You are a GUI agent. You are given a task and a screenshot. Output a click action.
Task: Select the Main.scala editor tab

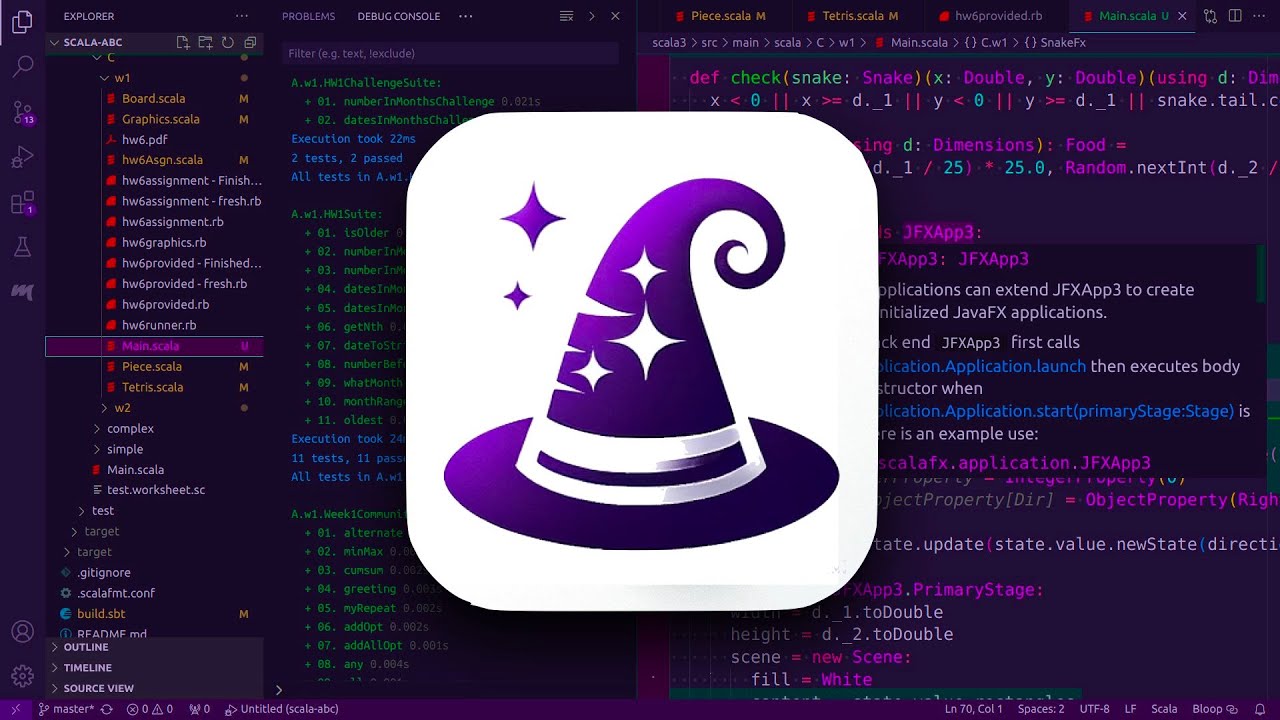1133,16
